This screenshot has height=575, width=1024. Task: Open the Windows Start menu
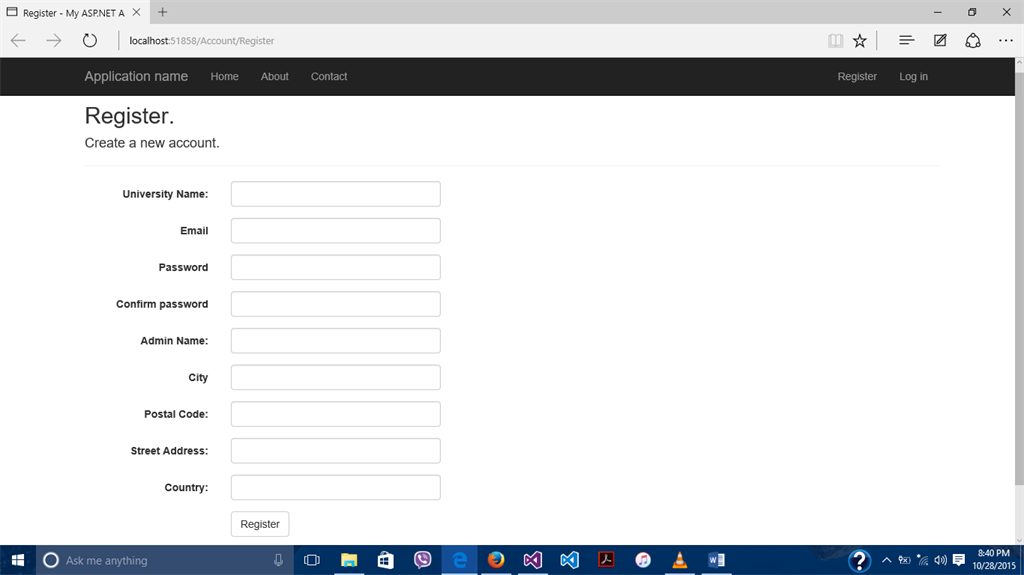pyautogui.click(x=18, y=560)
